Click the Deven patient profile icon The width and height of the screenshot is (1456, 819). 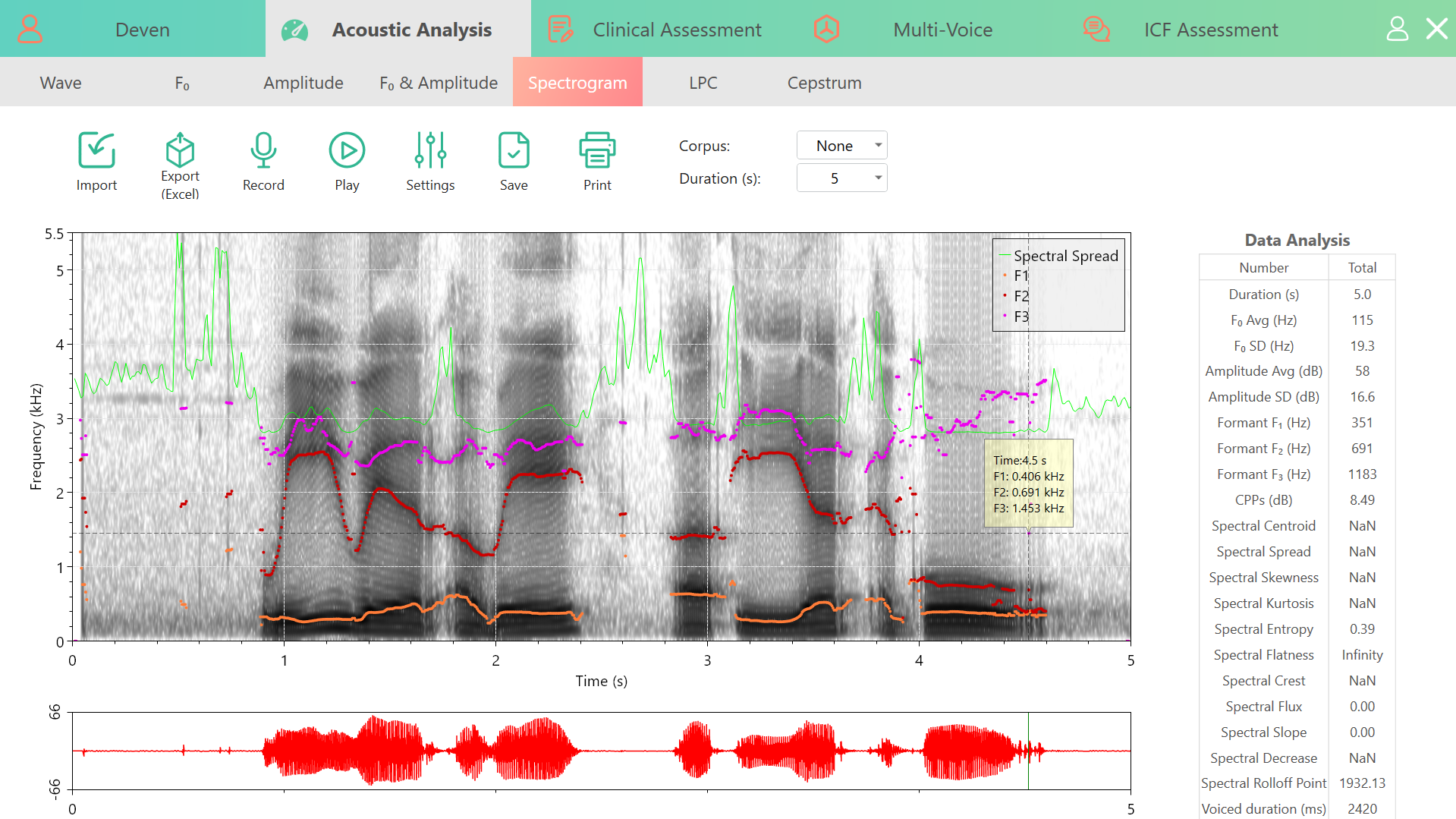pos(30,29)
